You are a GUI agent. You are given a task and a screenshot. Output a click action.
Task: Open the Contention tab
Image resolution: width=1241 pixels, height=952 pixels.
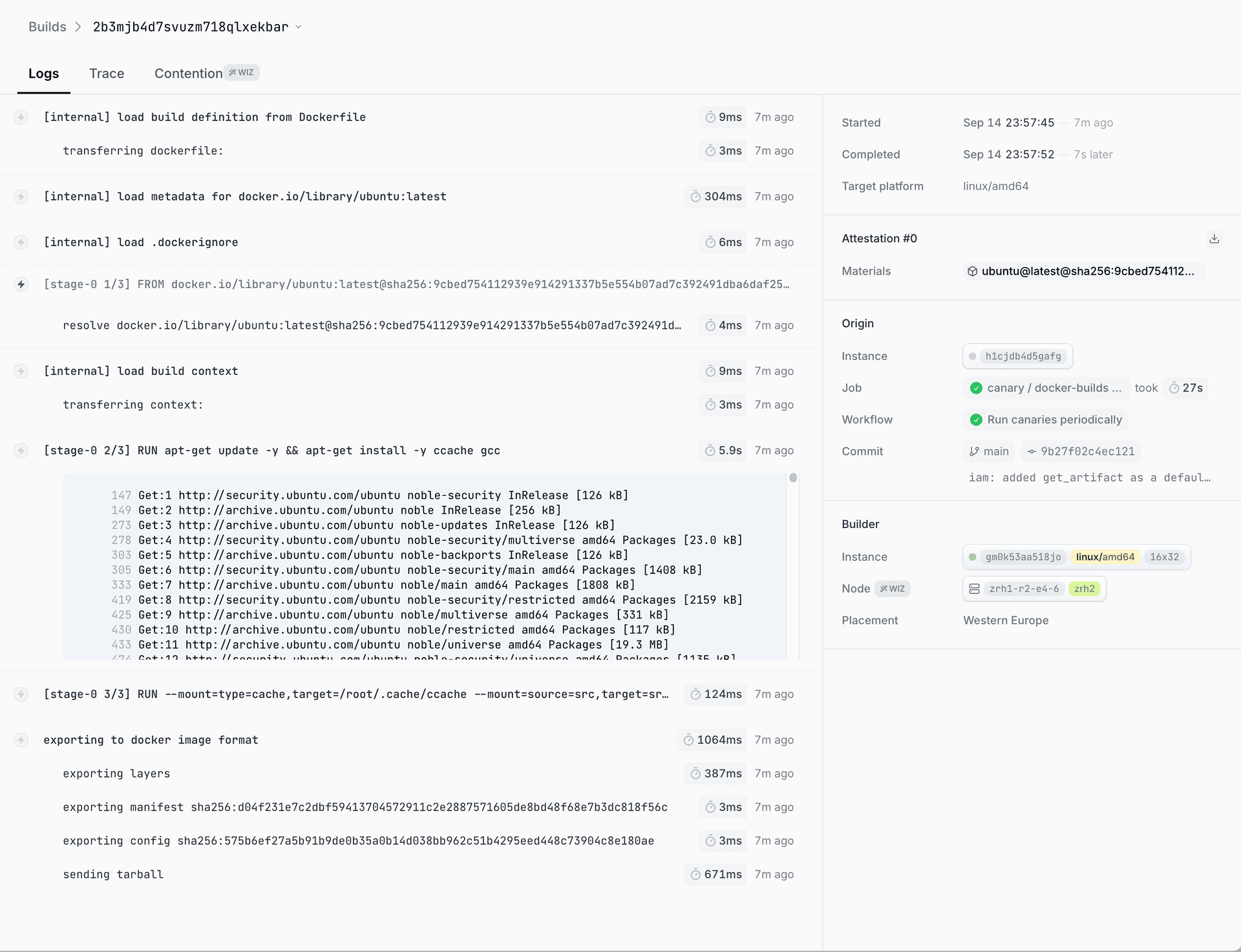tap(188, 73)
